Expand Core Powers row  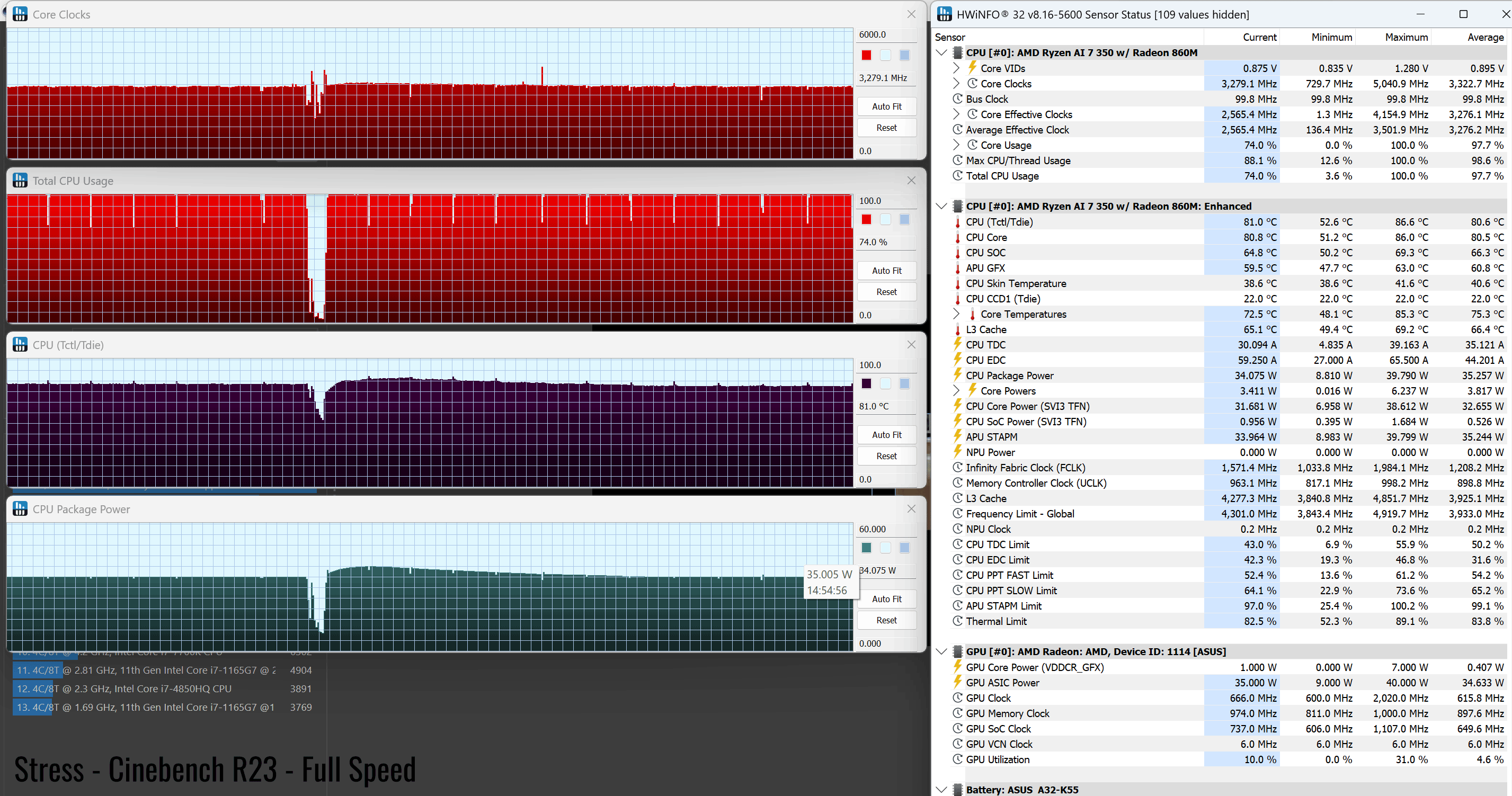[956, 391]
